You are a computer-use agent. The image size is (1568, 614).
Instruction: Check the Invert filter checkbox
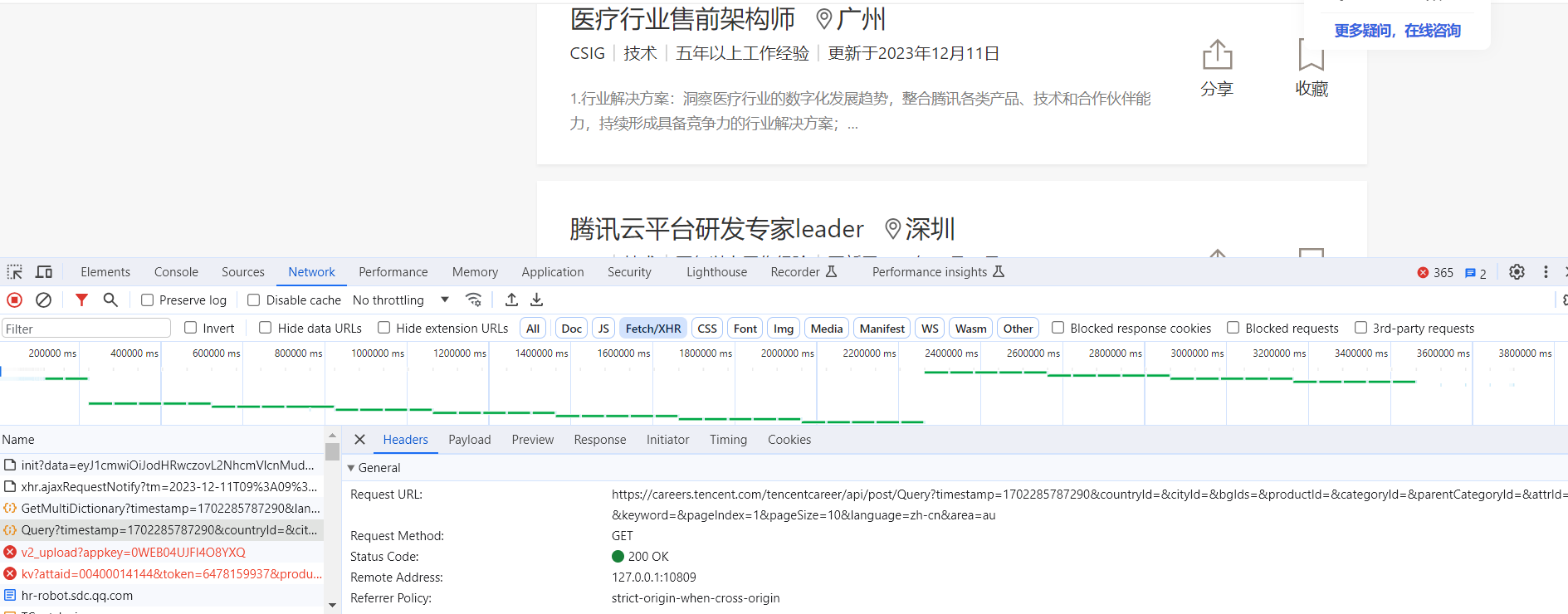(191, 328)
